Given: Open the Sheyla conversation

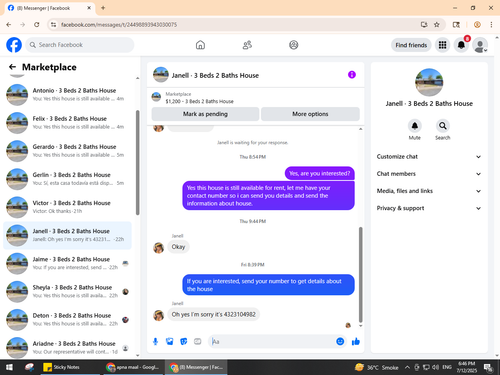Looking at the screenshot, I should (67, 291).
